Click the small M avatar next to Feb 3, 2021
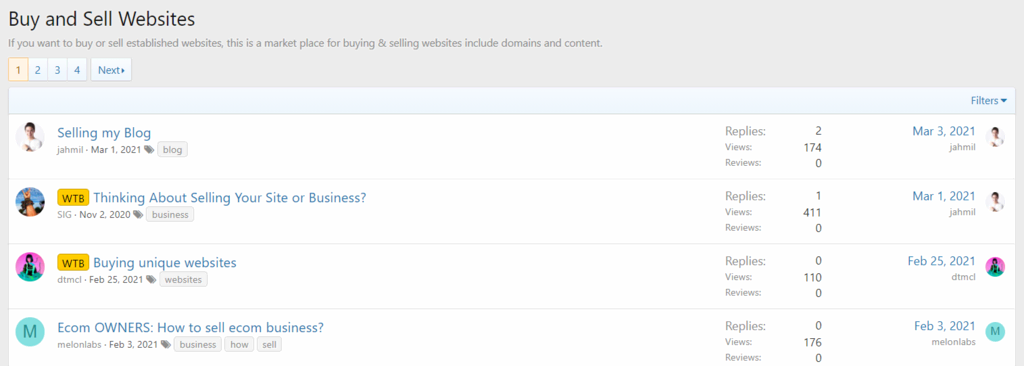Viewport: 1024px width, 366px height. [x=995, y=332]
